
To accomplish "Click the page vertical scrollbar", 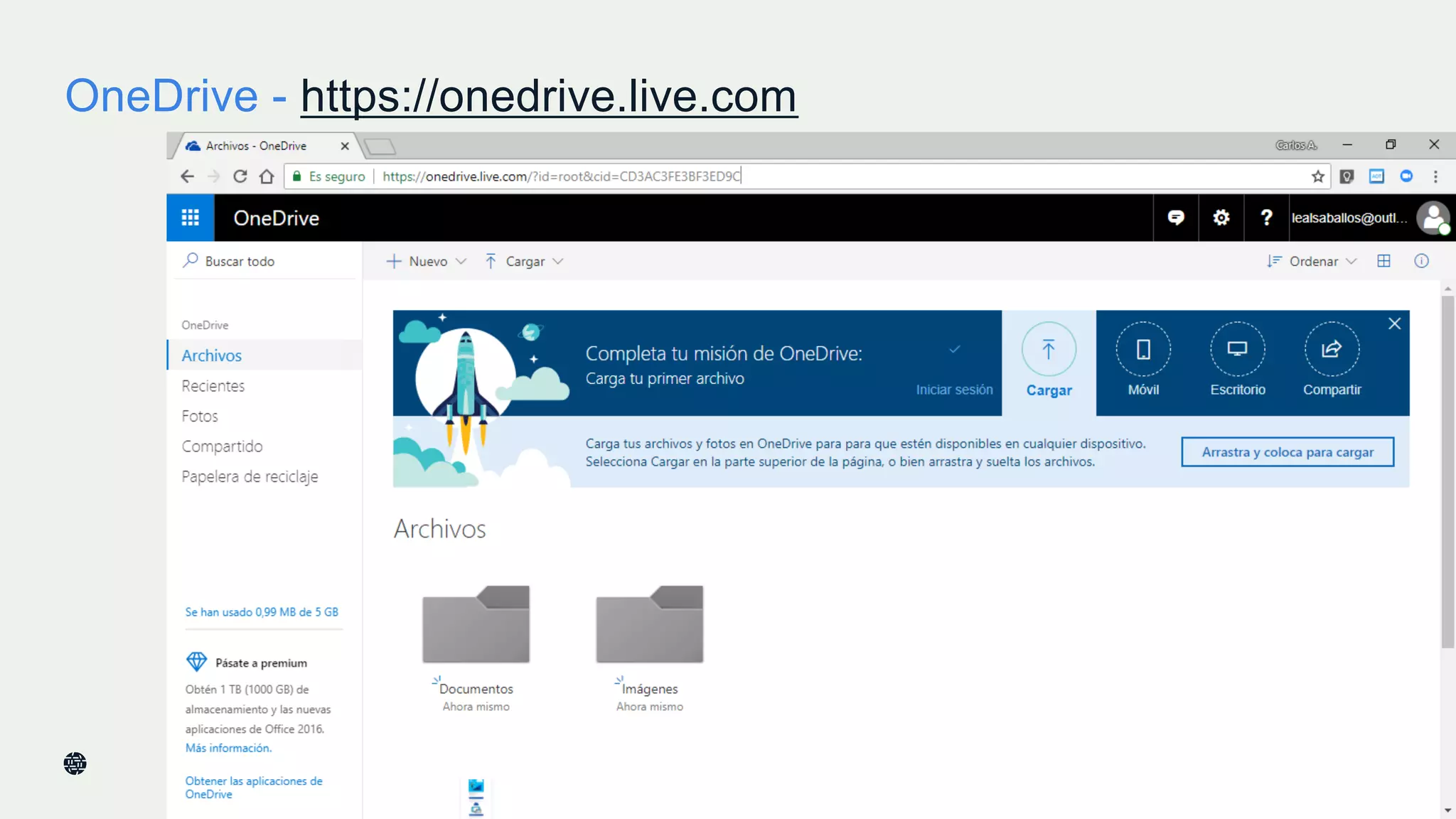I will click(1447, 472).
